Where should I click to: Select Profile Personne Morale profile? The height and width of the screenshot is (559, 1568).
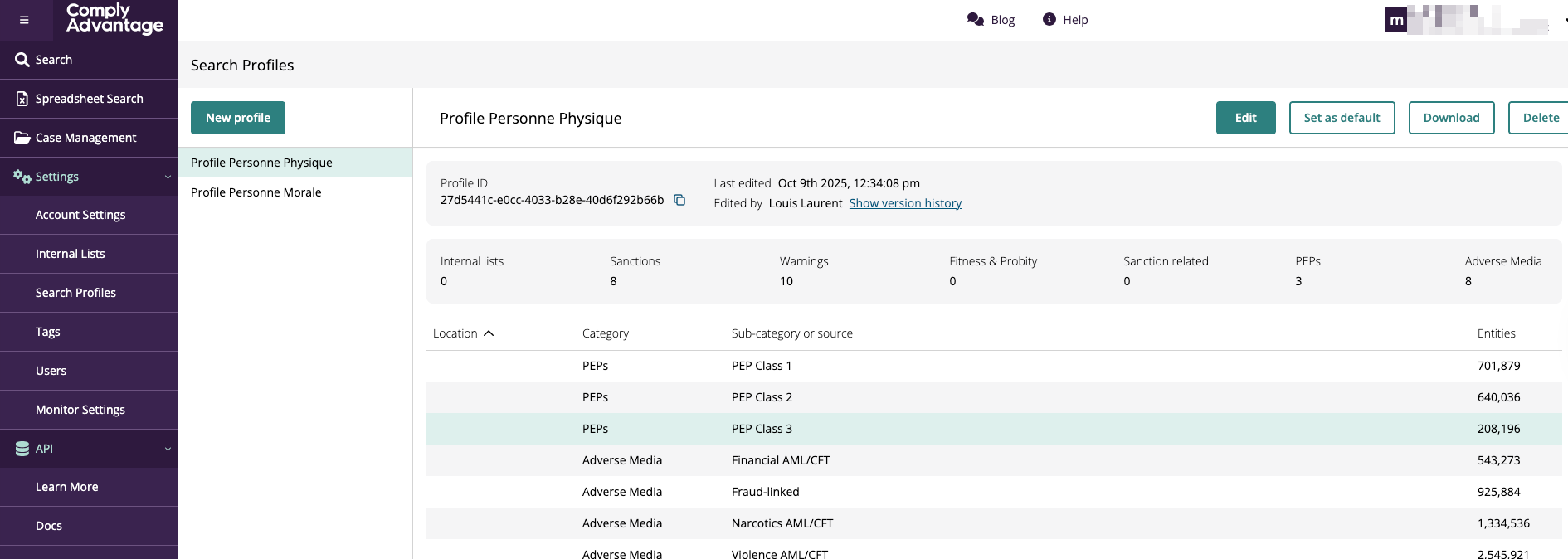[256, 192]
